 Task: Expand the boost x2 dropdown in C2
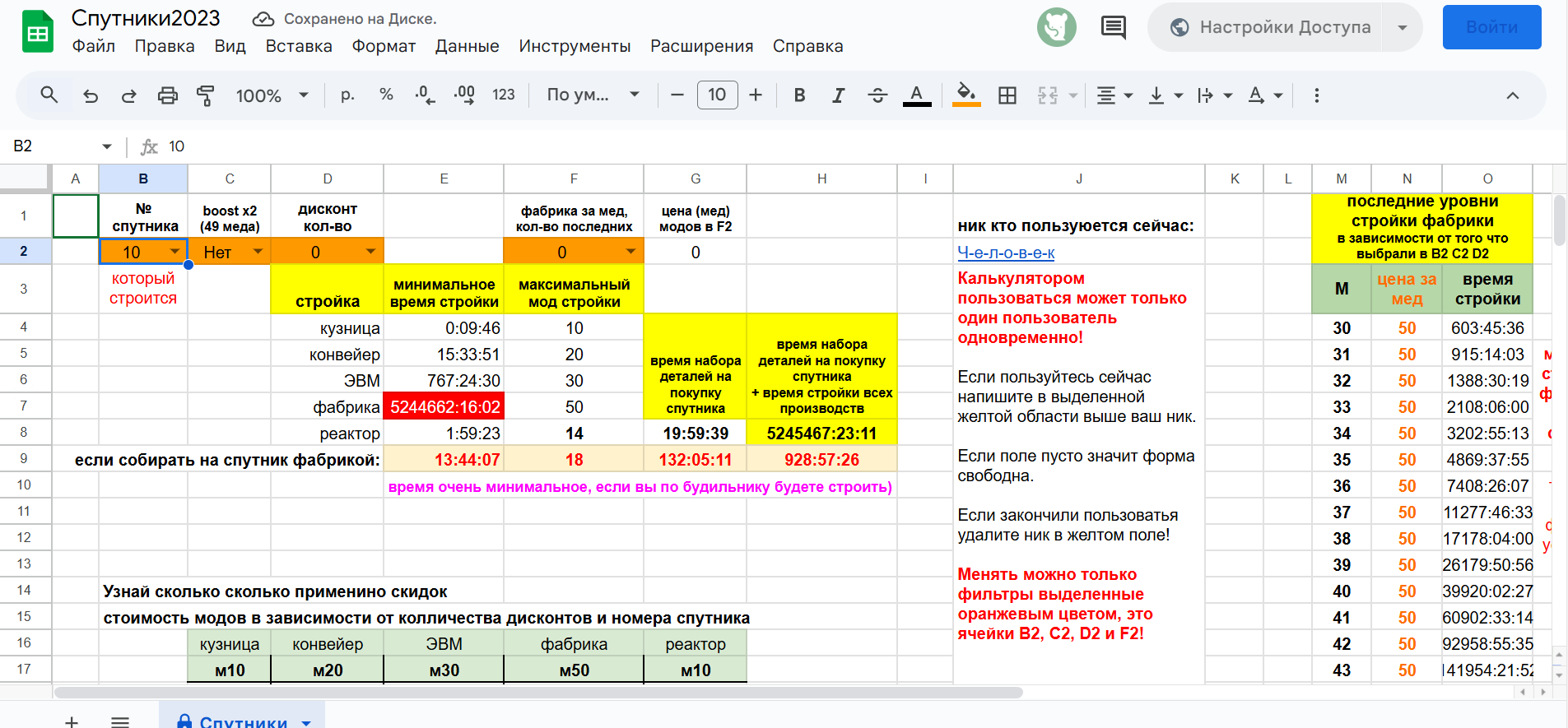pyautogui.click(x=258, y=252)
